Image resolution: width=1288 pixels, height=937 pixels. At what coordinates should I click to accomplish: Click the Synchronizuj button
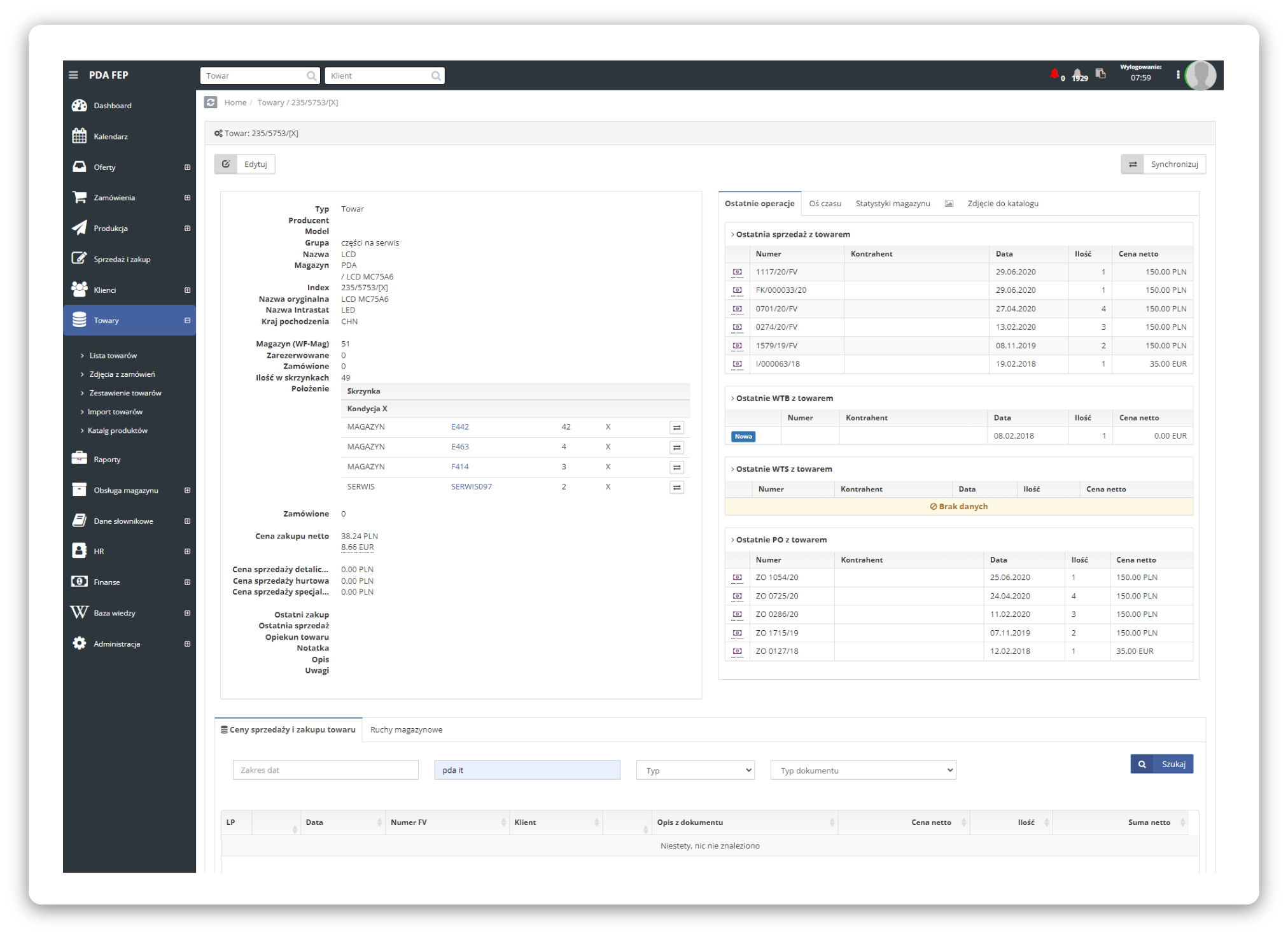tap(1163, 164)
